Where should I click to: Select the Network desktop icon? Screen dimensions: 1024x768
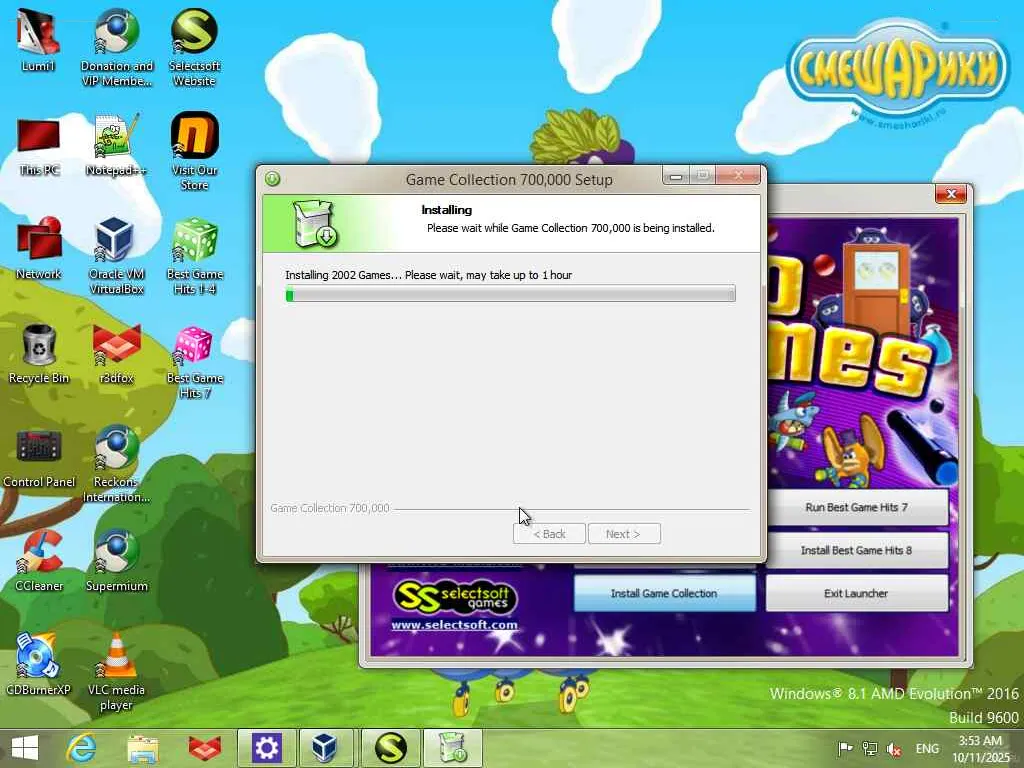point(39,249)
